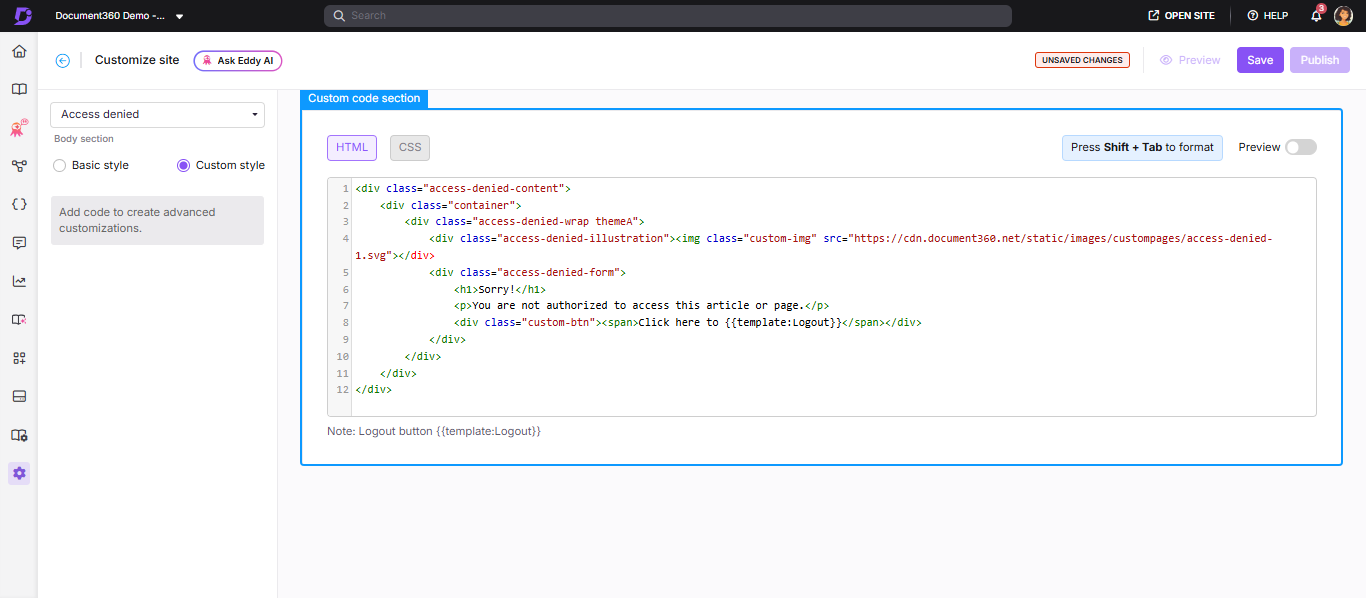Click the HELP link
This screenshot has height=599, width=1366.
pyautogui.click(x=1268, y=16)
